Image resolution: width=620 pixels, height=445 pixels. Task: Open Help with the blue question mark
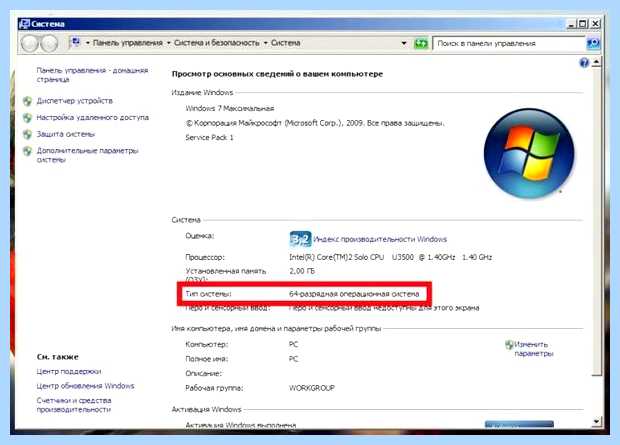point(584,62)
